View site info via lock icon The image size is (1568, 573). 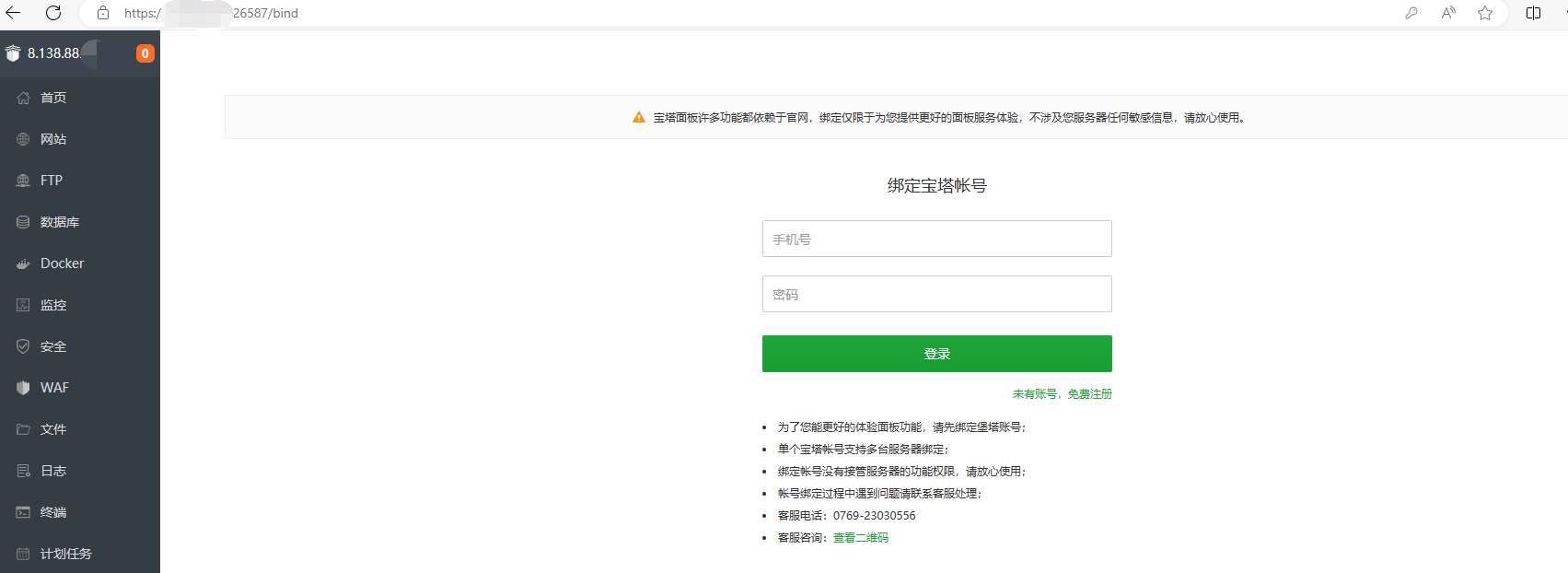click(x=103, y=13)
